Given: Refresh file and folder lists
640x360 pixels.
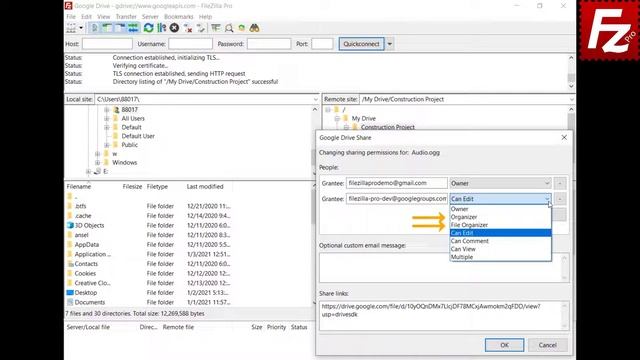Looking at the screenshot, I should (149, 28).
